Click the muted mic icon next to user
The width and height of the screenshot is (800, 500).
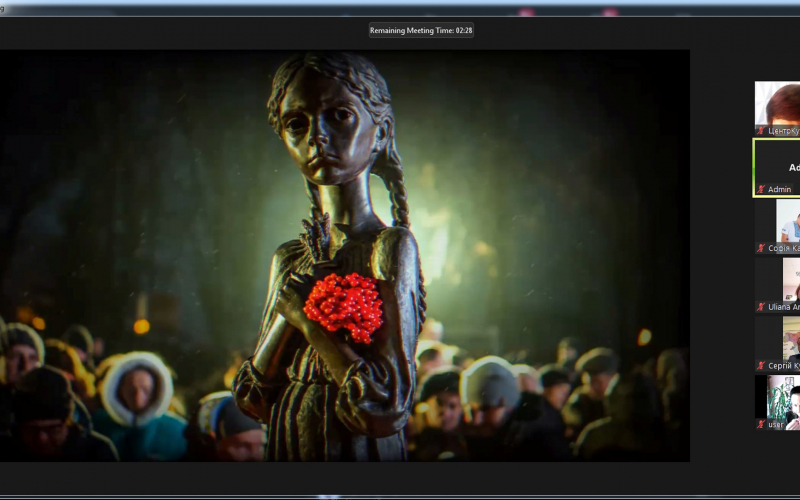click(x=761, y=424)
